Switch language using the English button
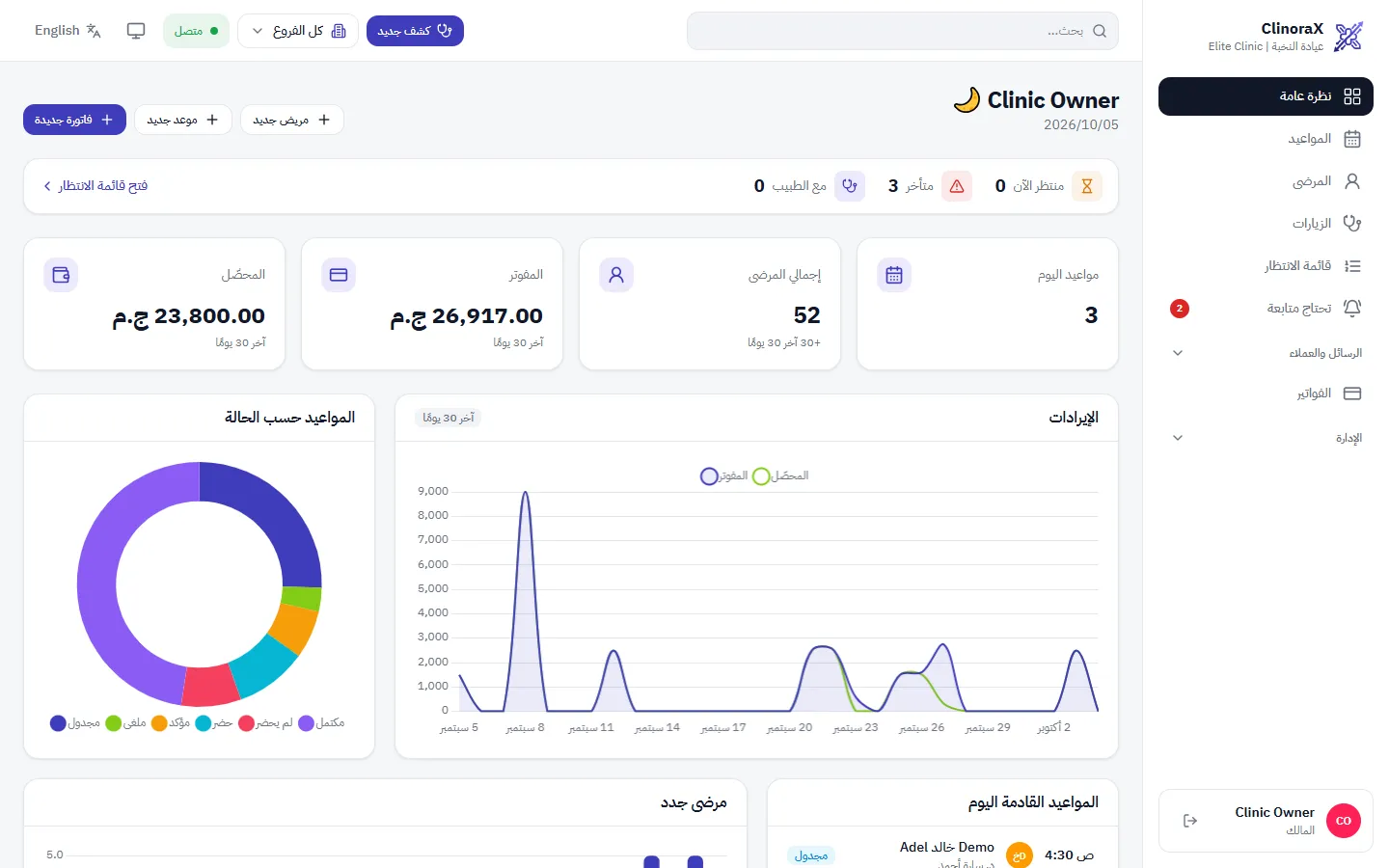This screenshot has width=1389, height=868. coord(68,31)
